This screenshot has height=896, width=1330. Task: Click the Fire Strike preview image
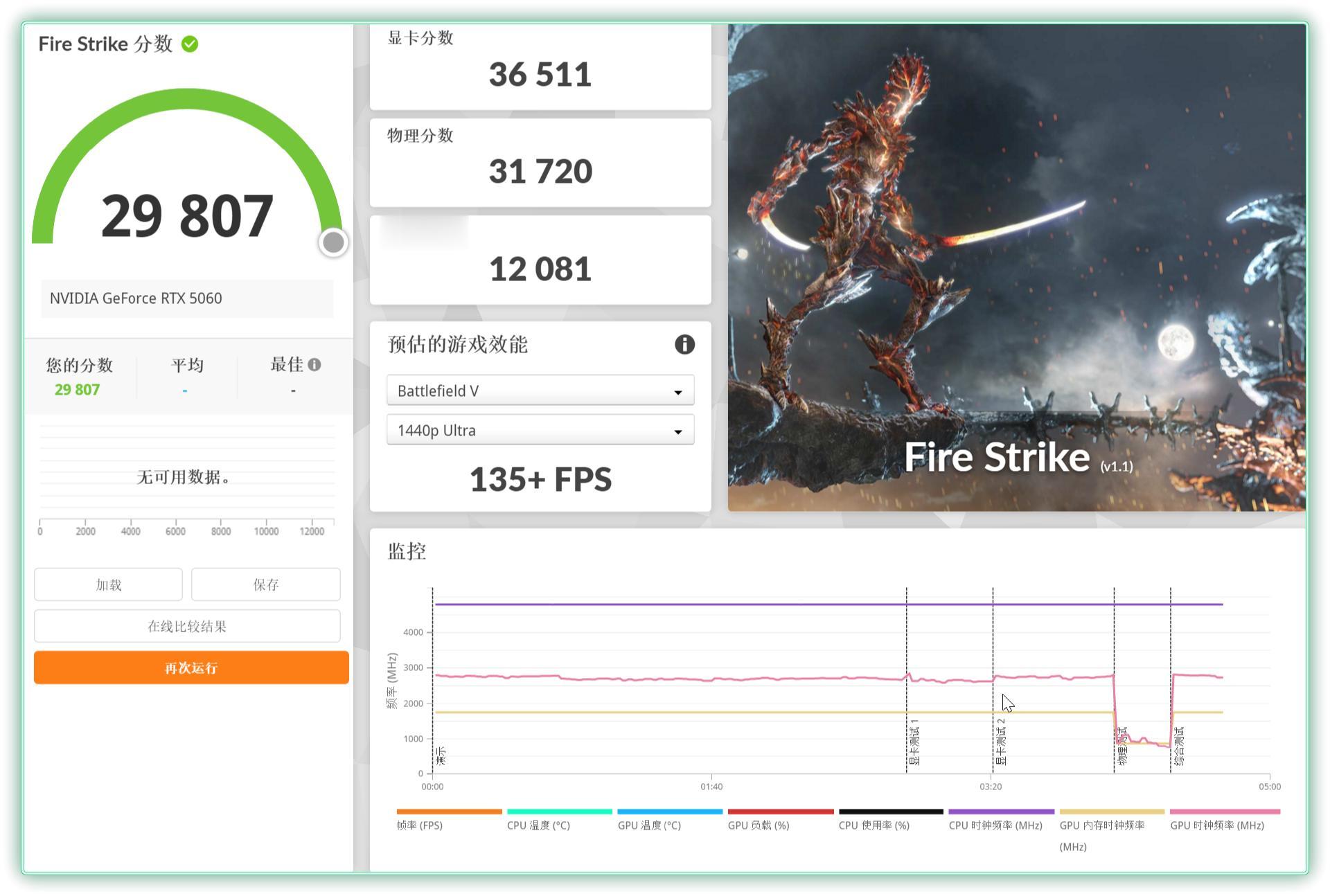[x=1016, y=267]
